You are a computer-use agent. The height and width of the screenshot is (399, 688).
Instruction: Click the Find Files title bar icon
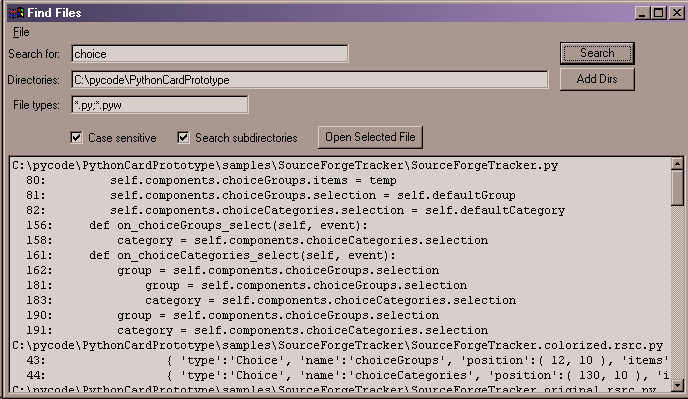(16, 13)
